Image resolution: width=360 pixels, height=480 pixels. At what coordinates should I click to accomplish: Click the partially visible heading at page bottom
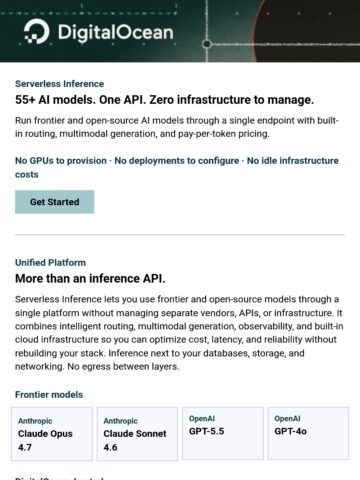[59, 478]
